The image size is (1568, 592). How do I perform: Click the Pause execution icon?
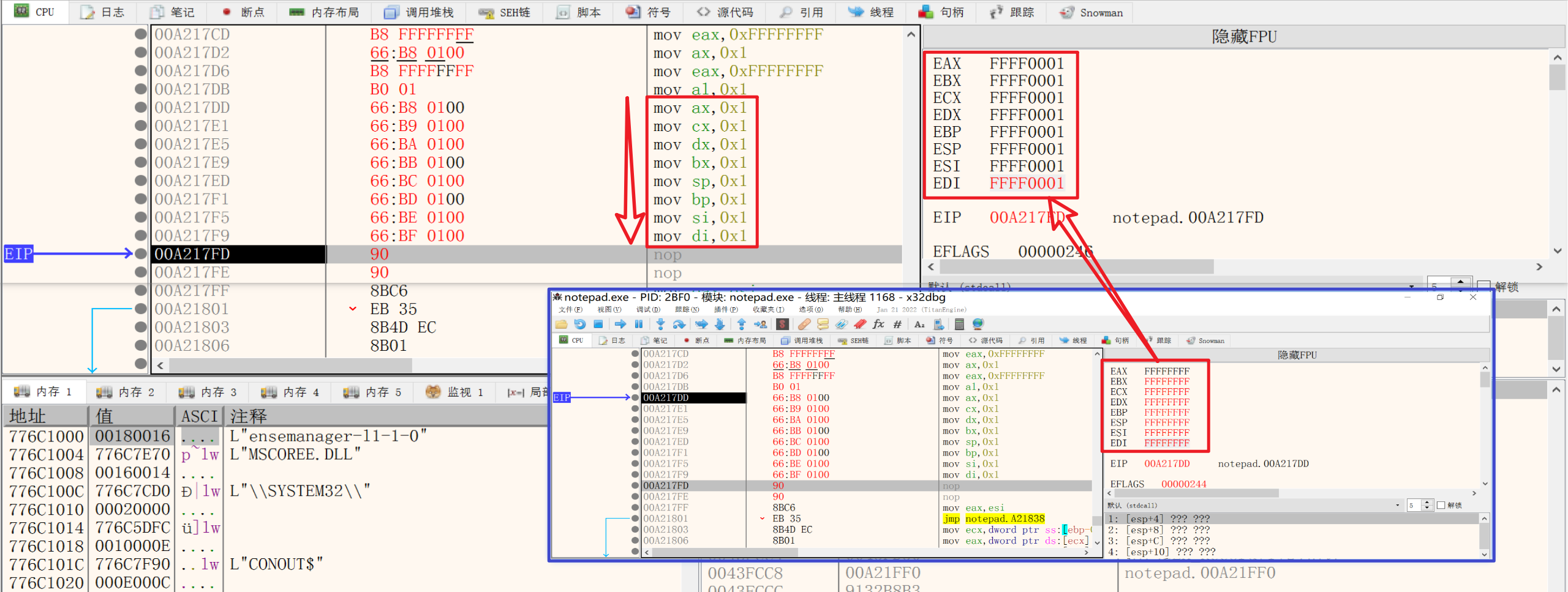click(639, 324)
